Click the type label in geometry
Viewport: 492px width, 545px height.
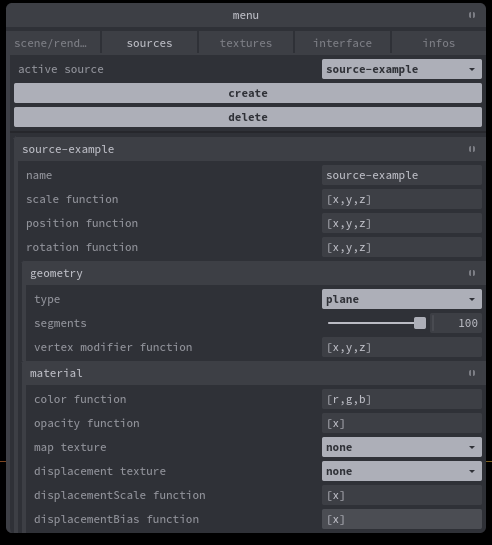coord(47,300)
